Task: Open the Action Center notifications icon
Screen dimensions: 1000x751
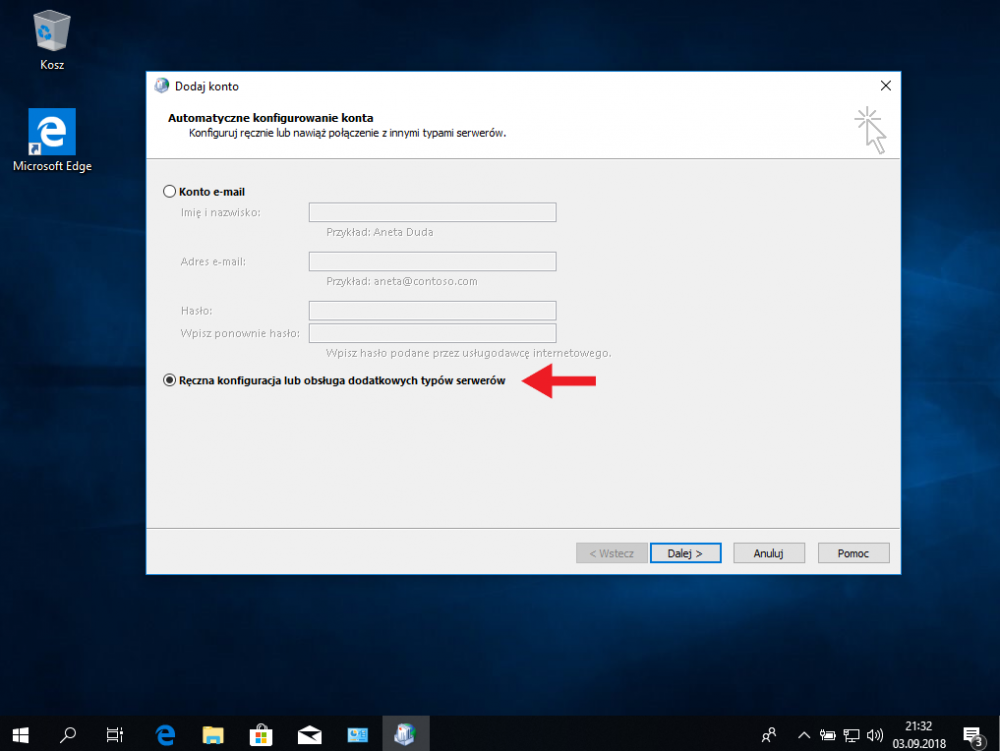Action: point(973,736)
